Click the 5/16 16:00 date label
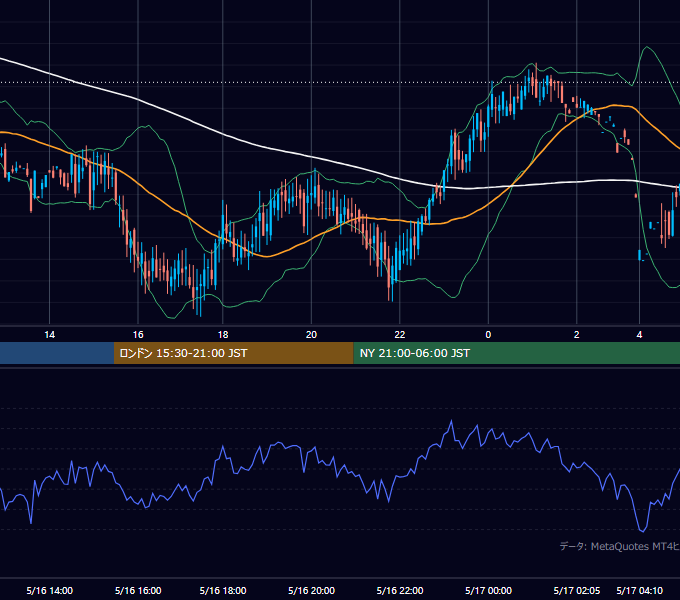This screenshot has width=680, height=600. point(138,590)
